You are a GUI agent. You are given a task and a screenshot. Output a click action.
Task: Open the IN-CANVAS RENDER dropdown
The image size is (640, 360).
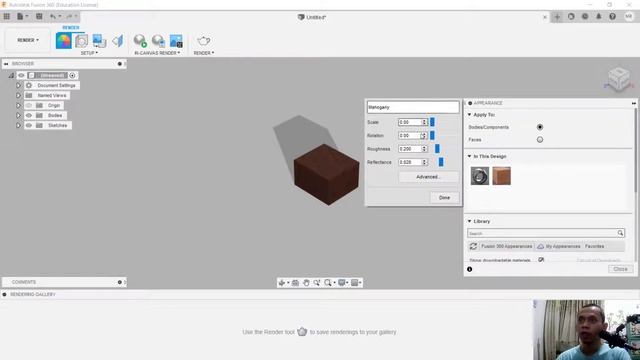click(157, 53)
